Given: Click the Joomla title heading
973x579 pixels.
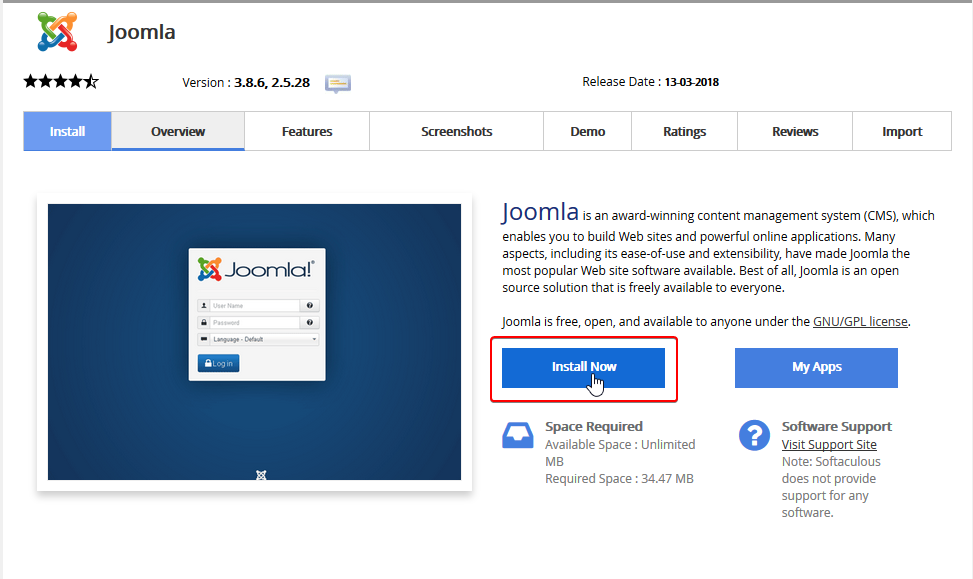Looking at the screenshot, I should (x=141, y=32).
